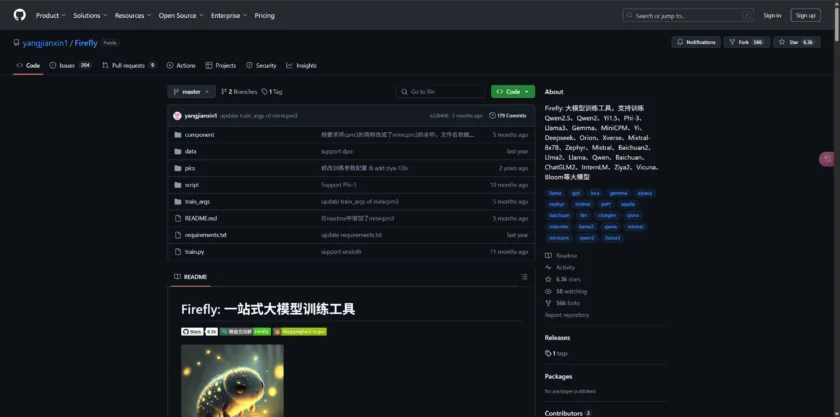This screenshot has height=417, width=840.
Task: Open the Firefly repository name link
Action: [86, 43]
